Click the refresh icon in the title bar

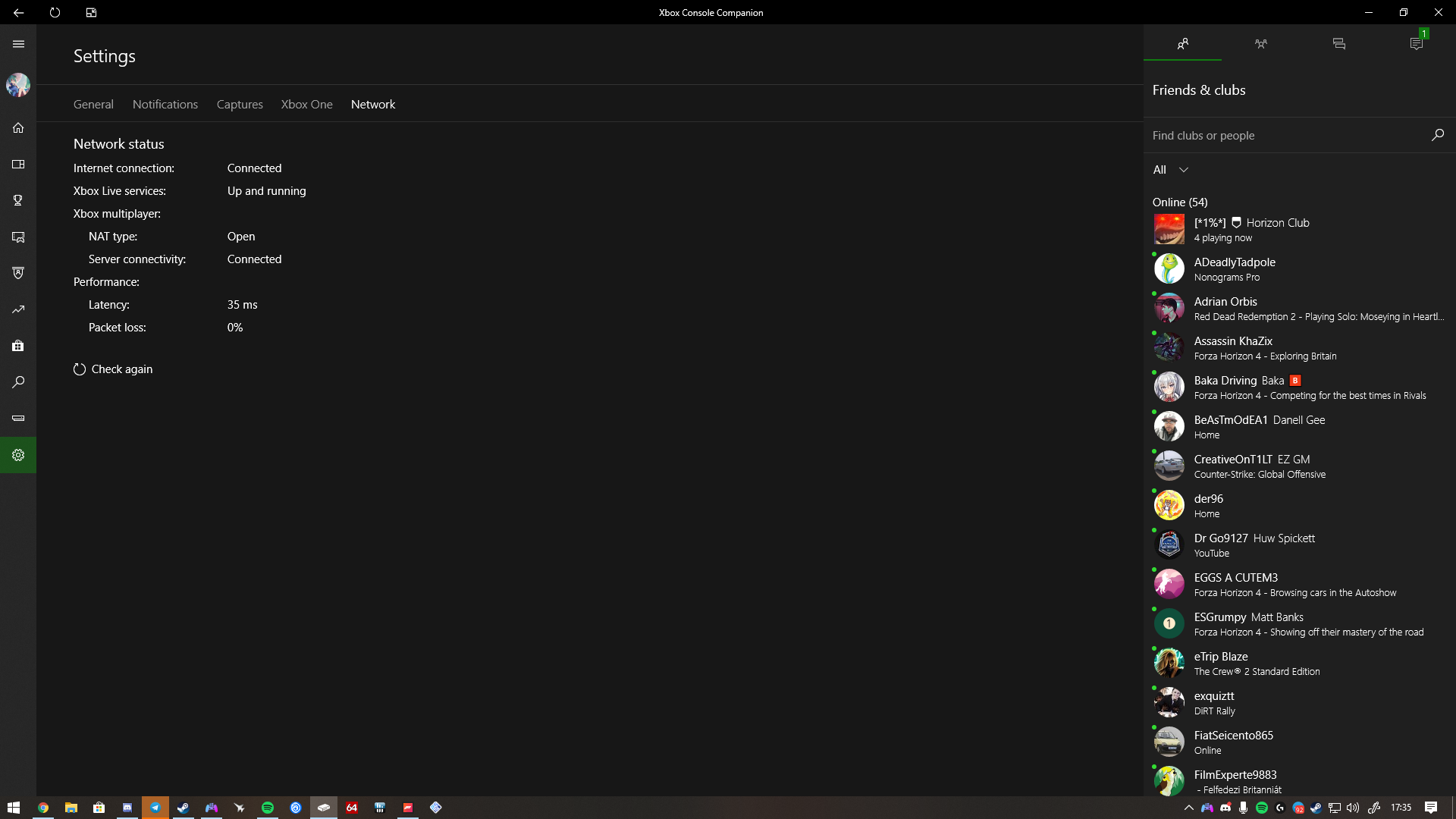(55, 12)
